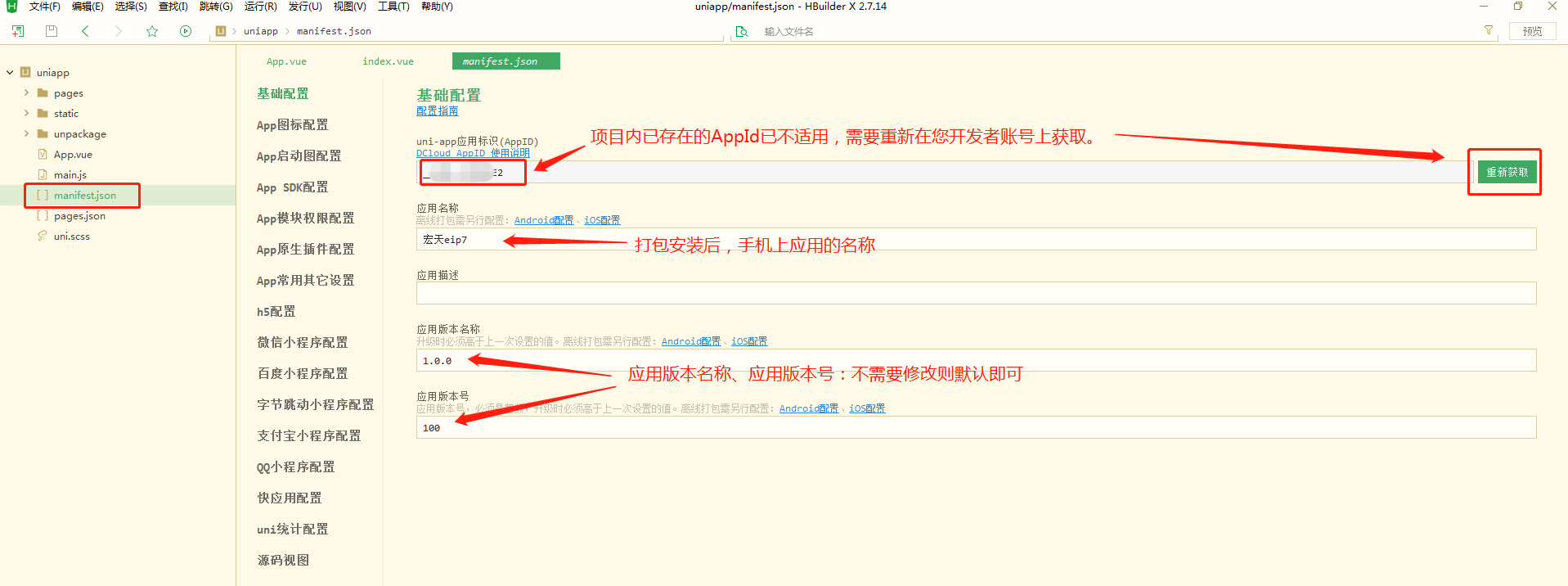Click the unpackage folder icon
Viewport: 1568px width, 586px height.
43,133
